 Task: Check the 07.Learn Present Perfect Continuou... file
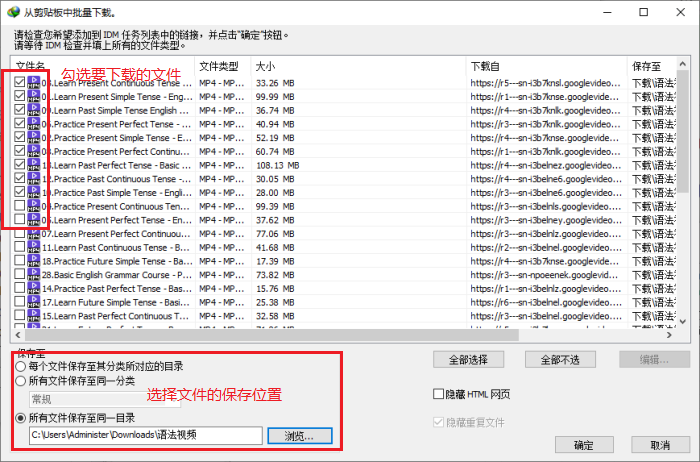pyautogui.click(x=19, y=233)
